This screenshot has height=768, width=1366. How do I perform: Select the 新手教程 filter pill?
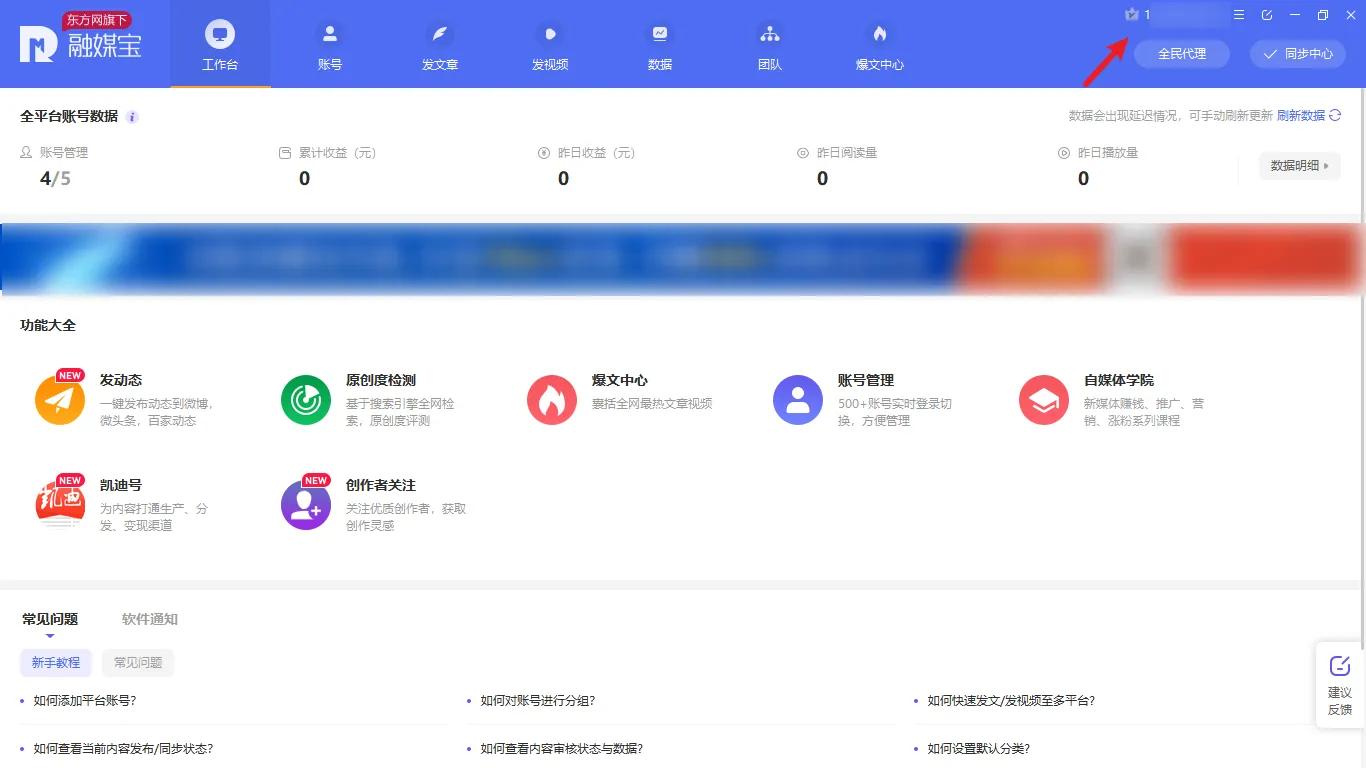pos(56,663)
